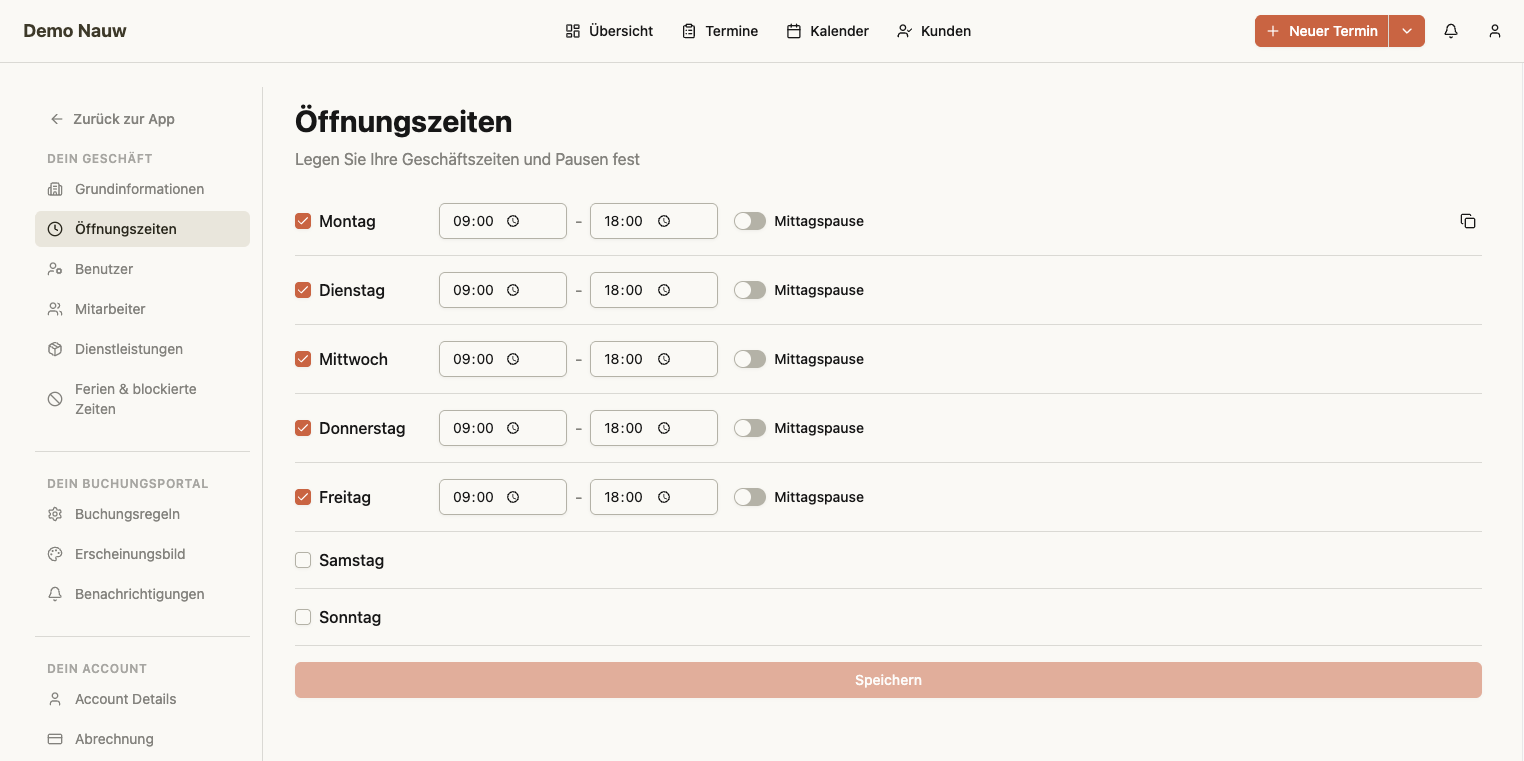
Task: Click the Demo Nauw brand name
Action: [75, 31]
